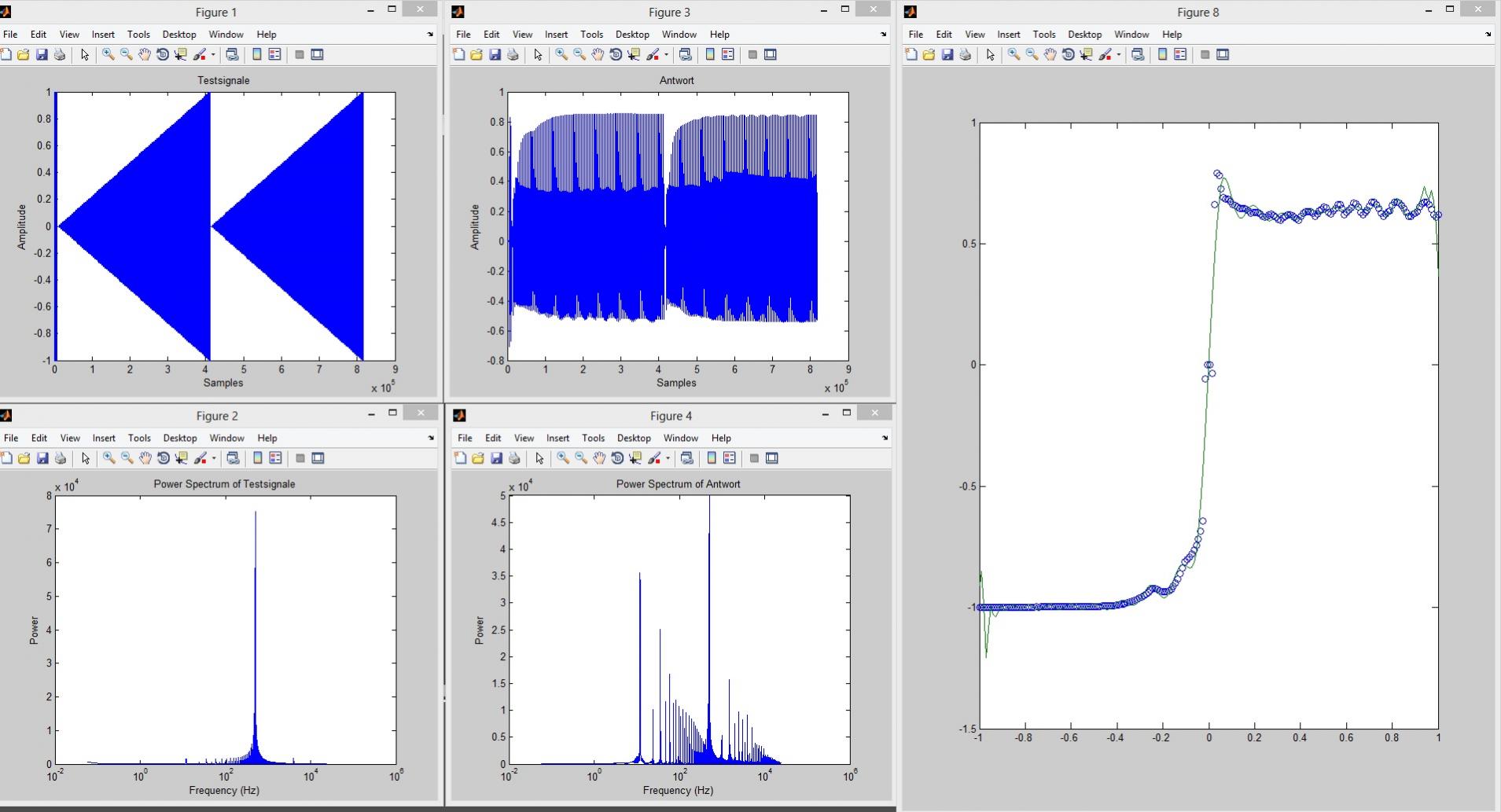Toggle Insert Colorbar in Figure 3 toolbar
The width and height of the screenshot is (1501, 812).
point(710,54)
